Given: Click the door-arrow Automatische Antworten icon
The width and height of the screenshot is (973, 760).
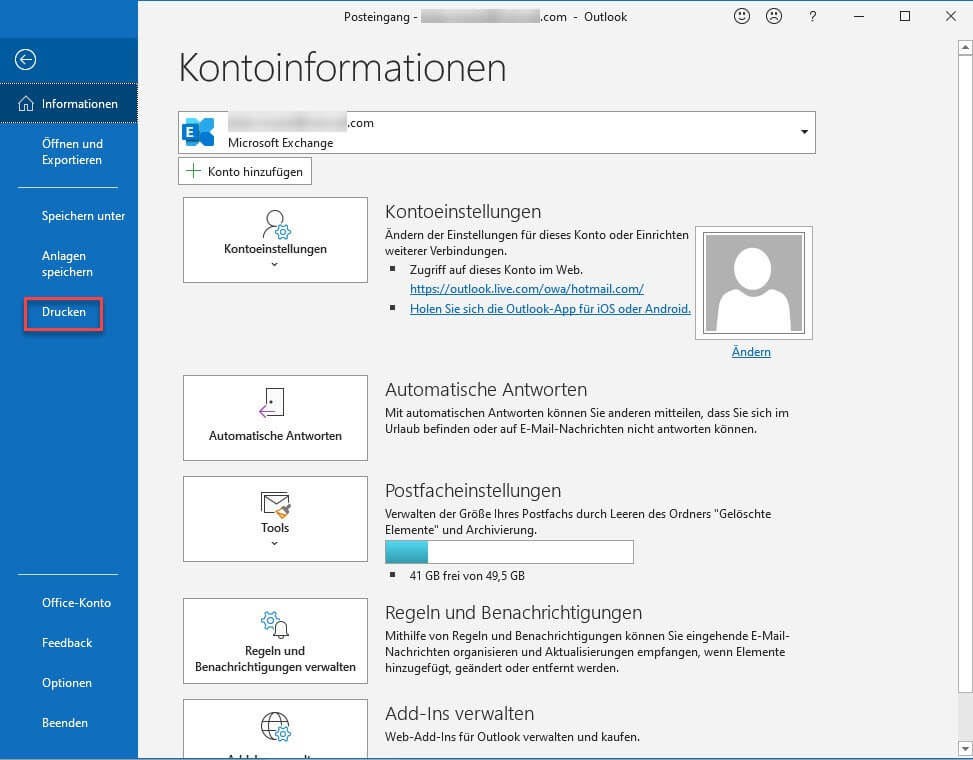Looking at the screenshot, I should pos(272,403).
